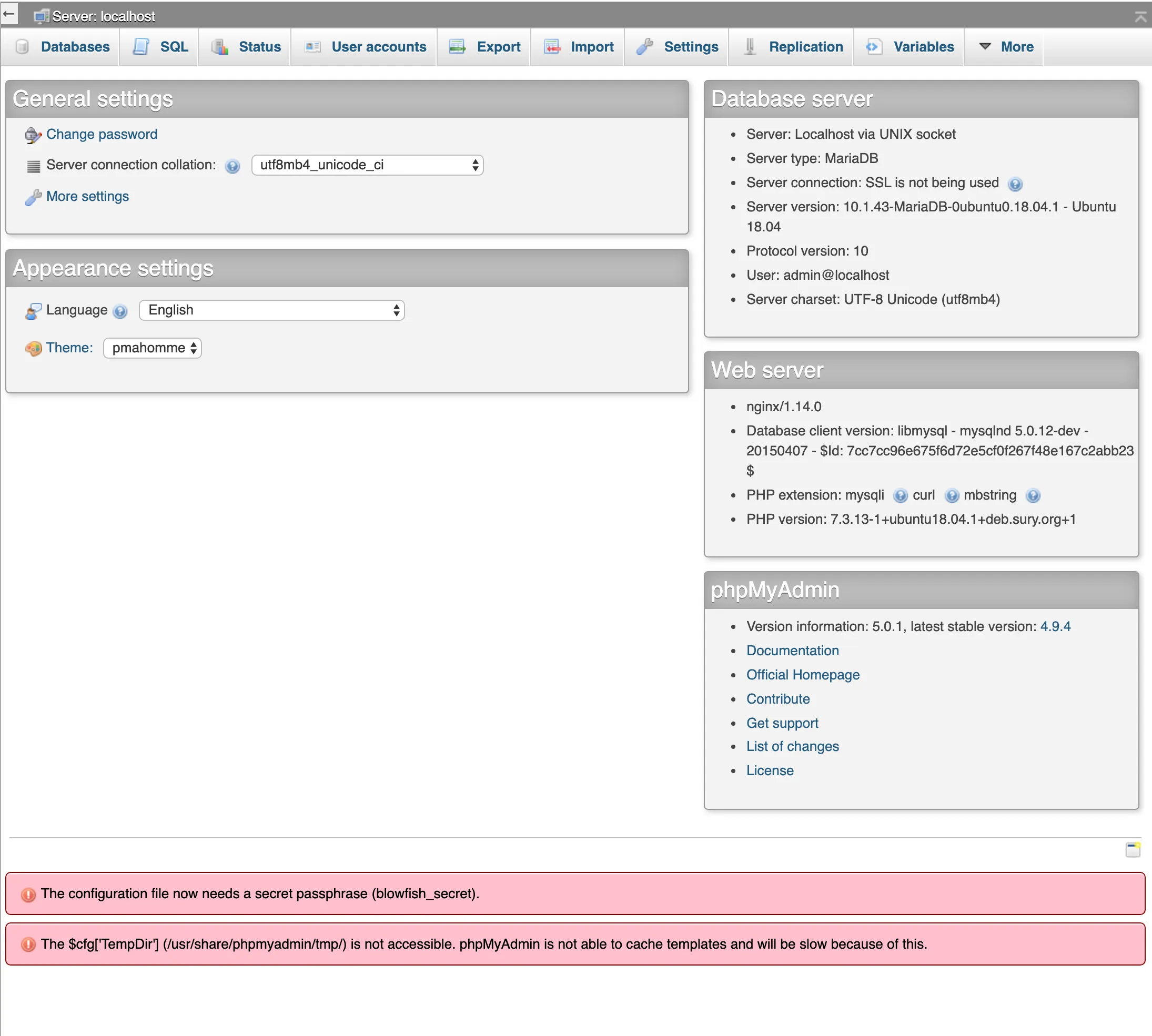Click the TempDir error warning icon
The width and height of the screenshot is (1152, 1036).
pyautogui.click(x=28, y=945)
